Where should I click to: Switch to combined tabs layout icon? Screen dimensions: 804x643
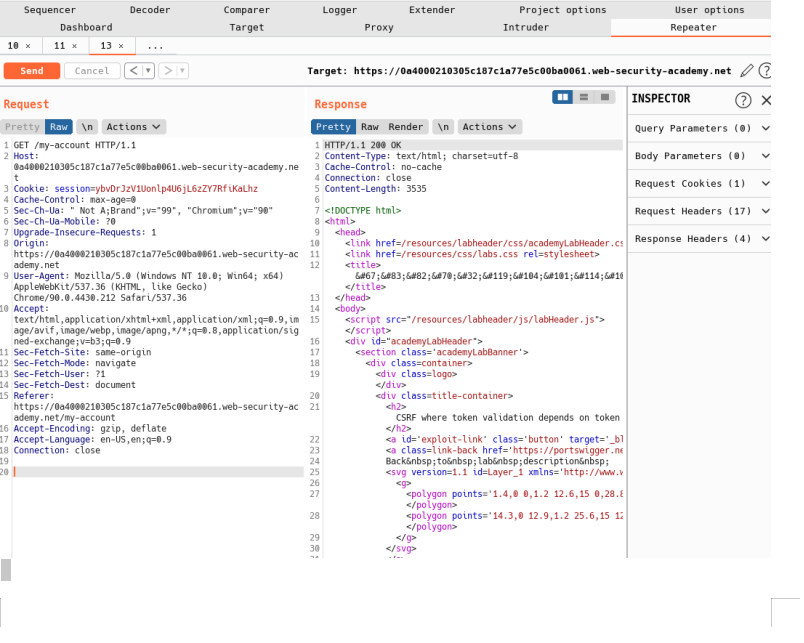click(605, 97)
